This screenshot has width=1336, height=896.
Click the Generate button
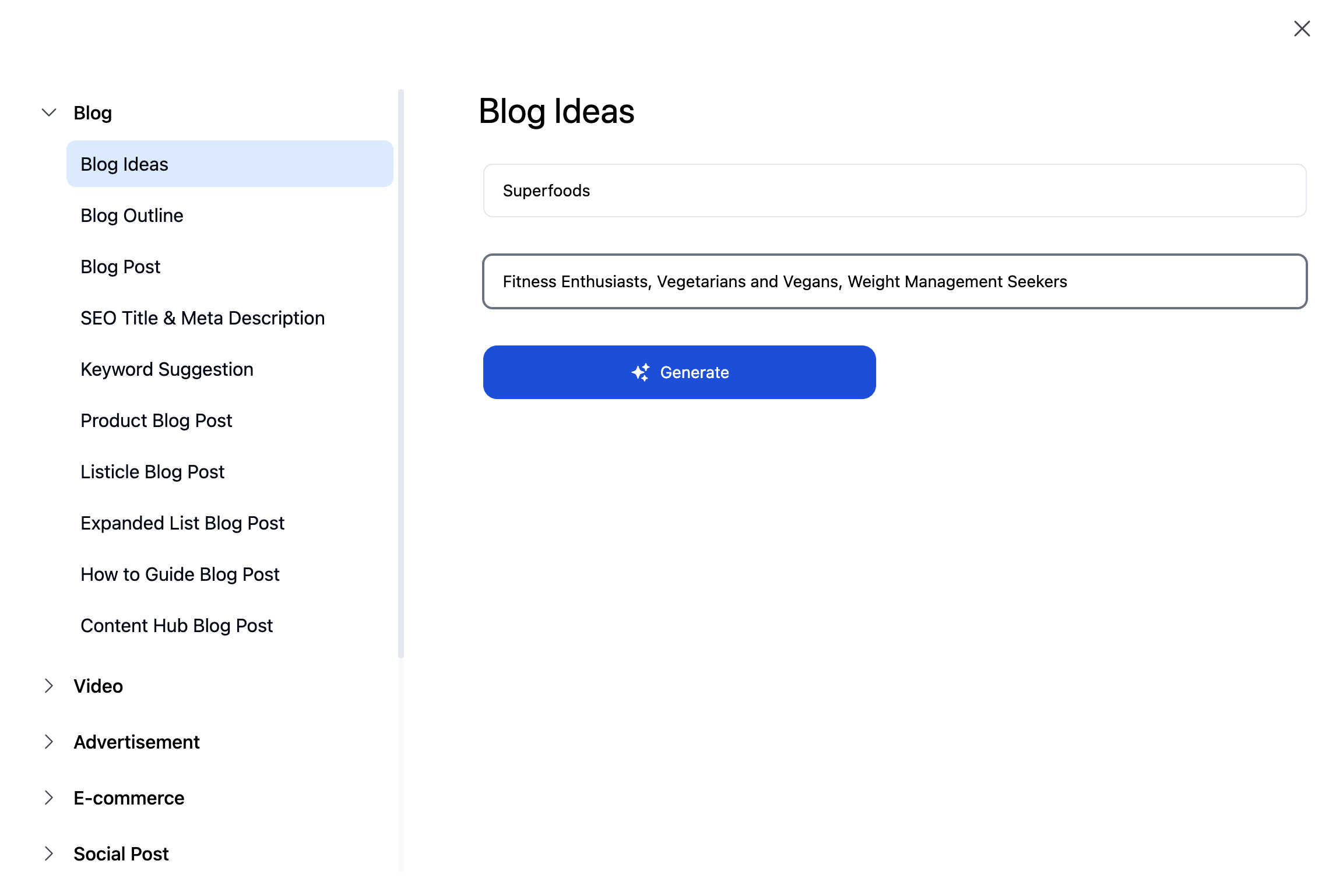click(x=679, y=372)
